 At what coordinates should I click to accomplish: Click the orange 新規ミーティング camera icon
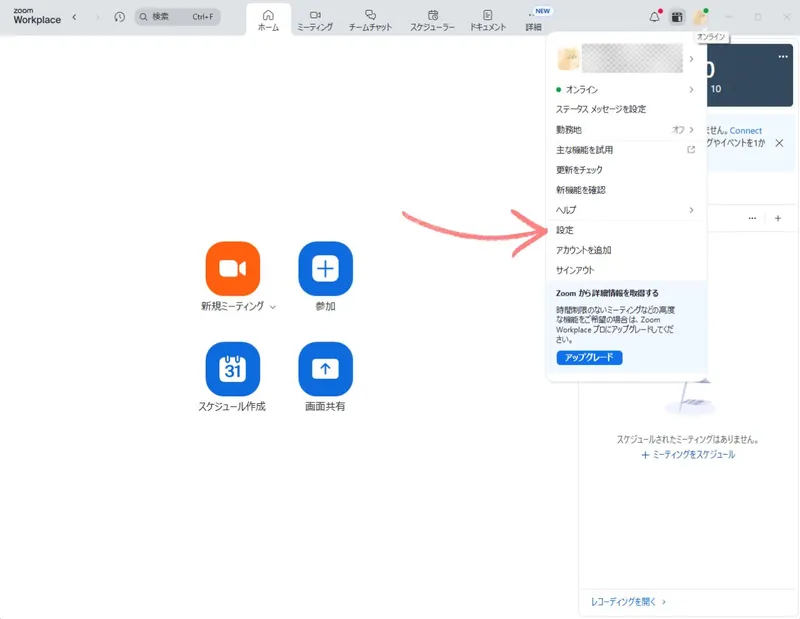click(x=232, y=268)
